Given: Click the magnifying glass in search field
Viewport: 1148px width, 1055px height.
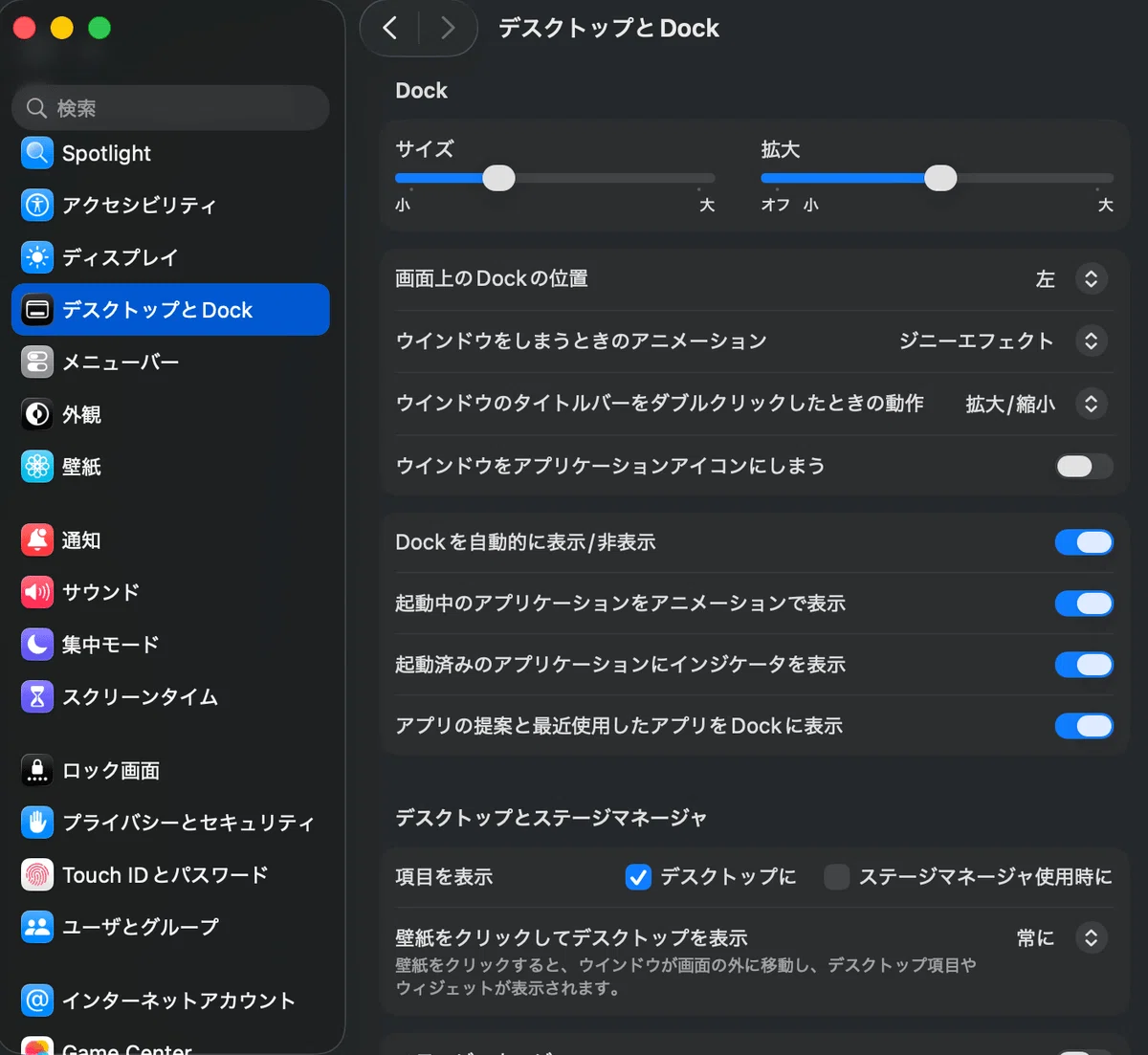Looking at the screenshot, I should [36, 108].
